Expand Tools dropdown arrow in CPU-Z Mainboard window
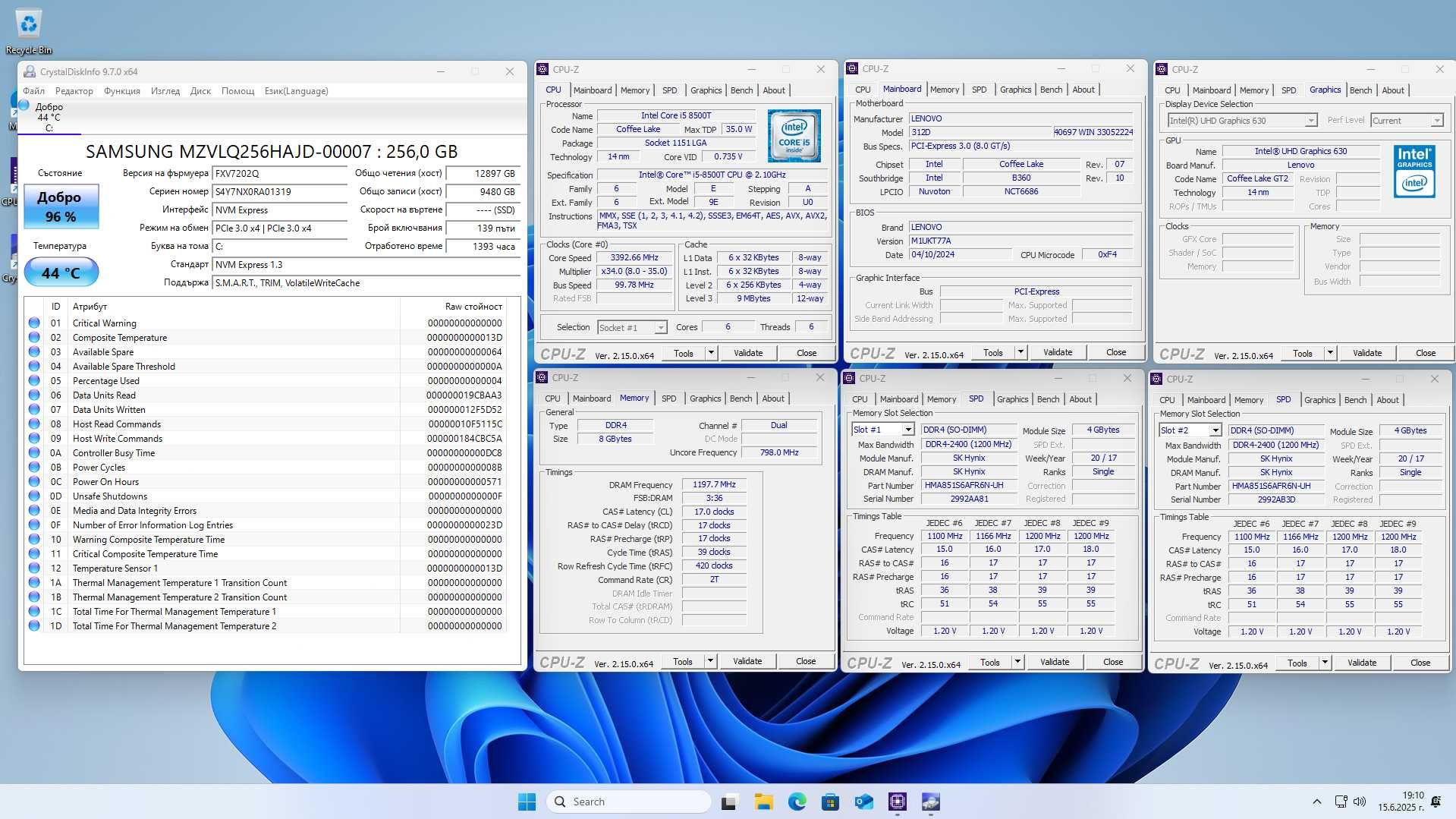This screenshot has width=1456, height=819. click(1020, 352)
